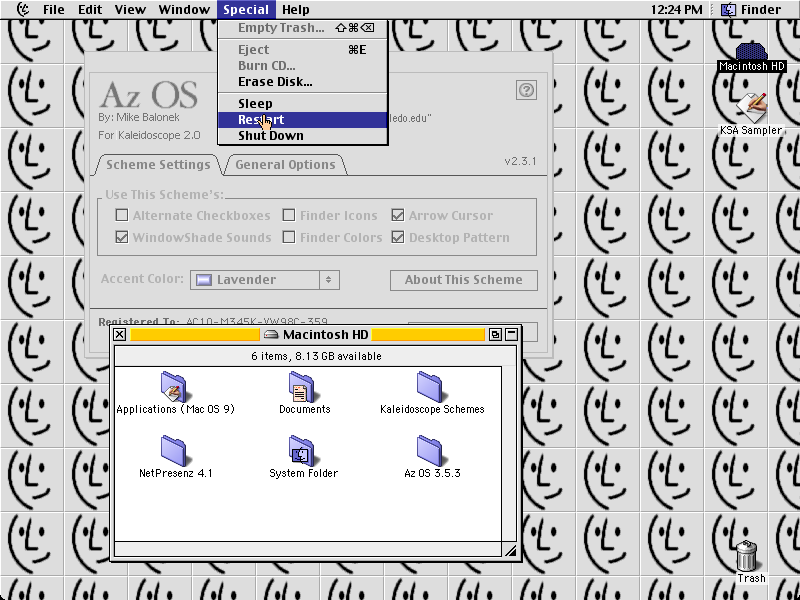Click the help question mark in Az OS window

pyautogui.click(x=526, y=90)
